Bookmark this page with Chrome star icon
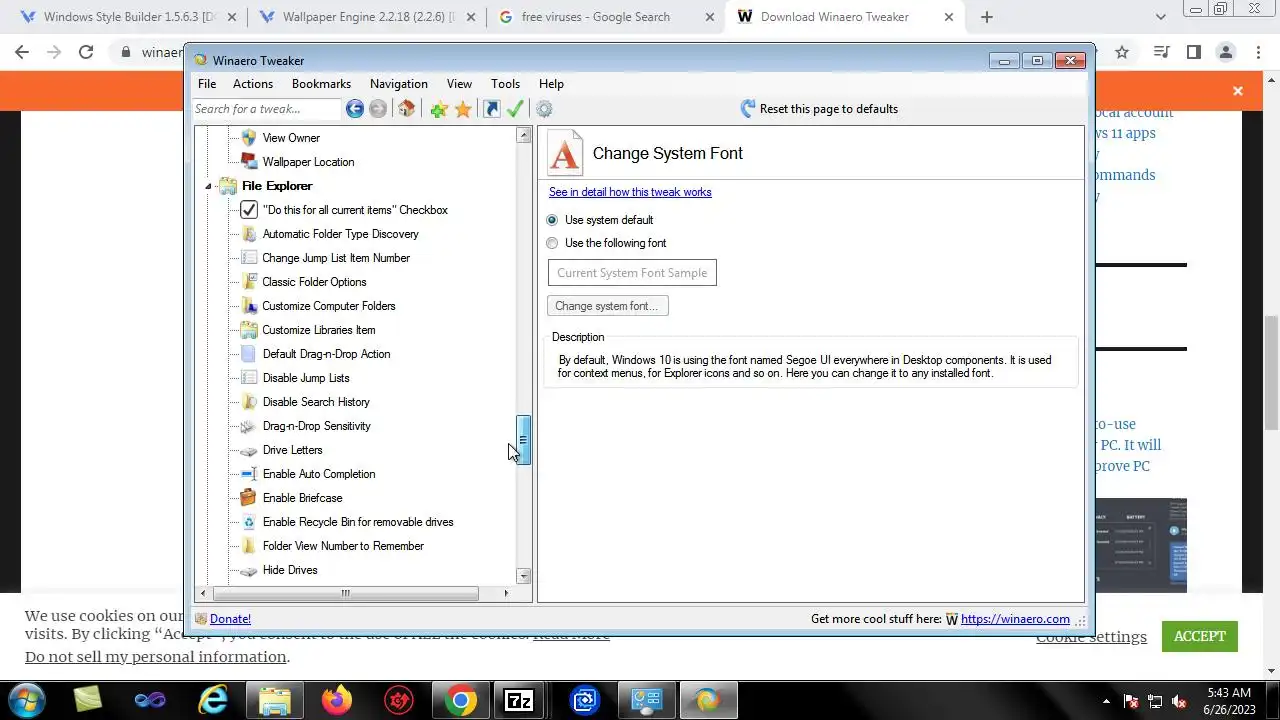 [1122, 52]
